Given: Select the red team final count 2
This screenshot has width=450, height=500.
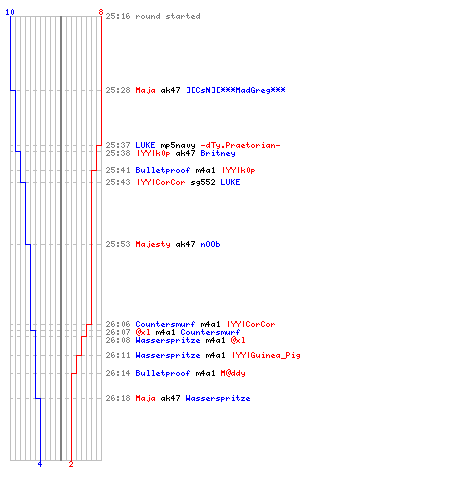Looking at the screenshot, I should point(71,464).
